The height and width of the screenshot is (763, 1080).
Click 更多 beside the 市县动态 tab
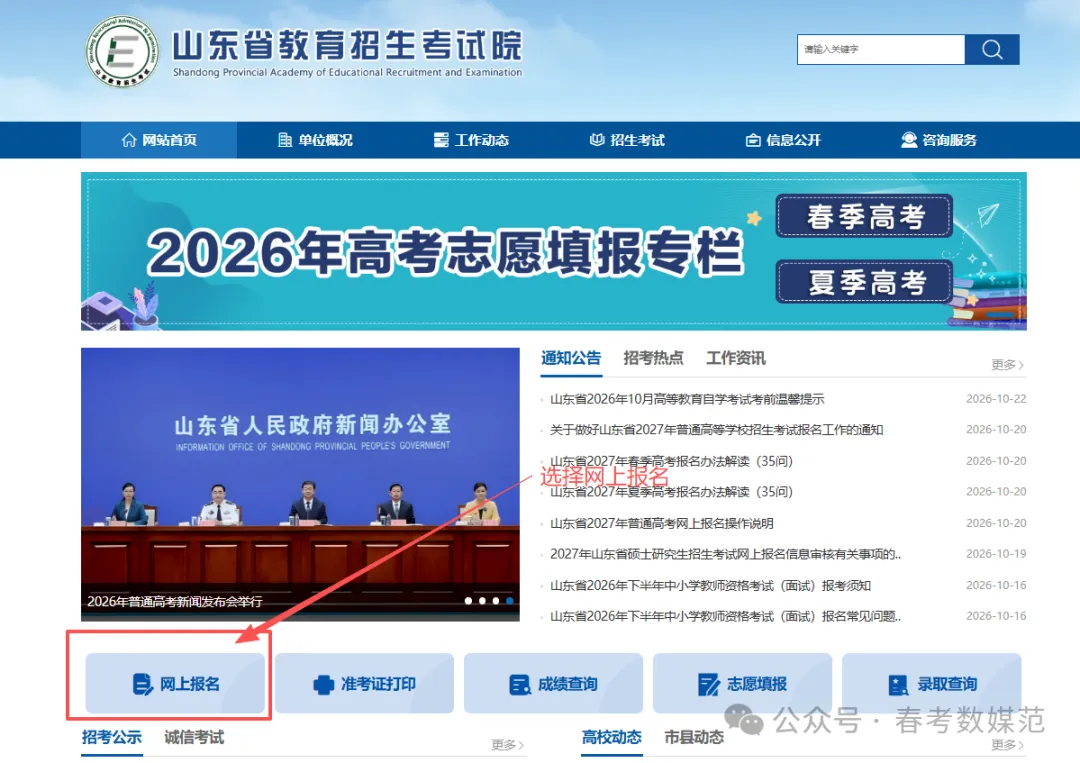point(1008,744)
